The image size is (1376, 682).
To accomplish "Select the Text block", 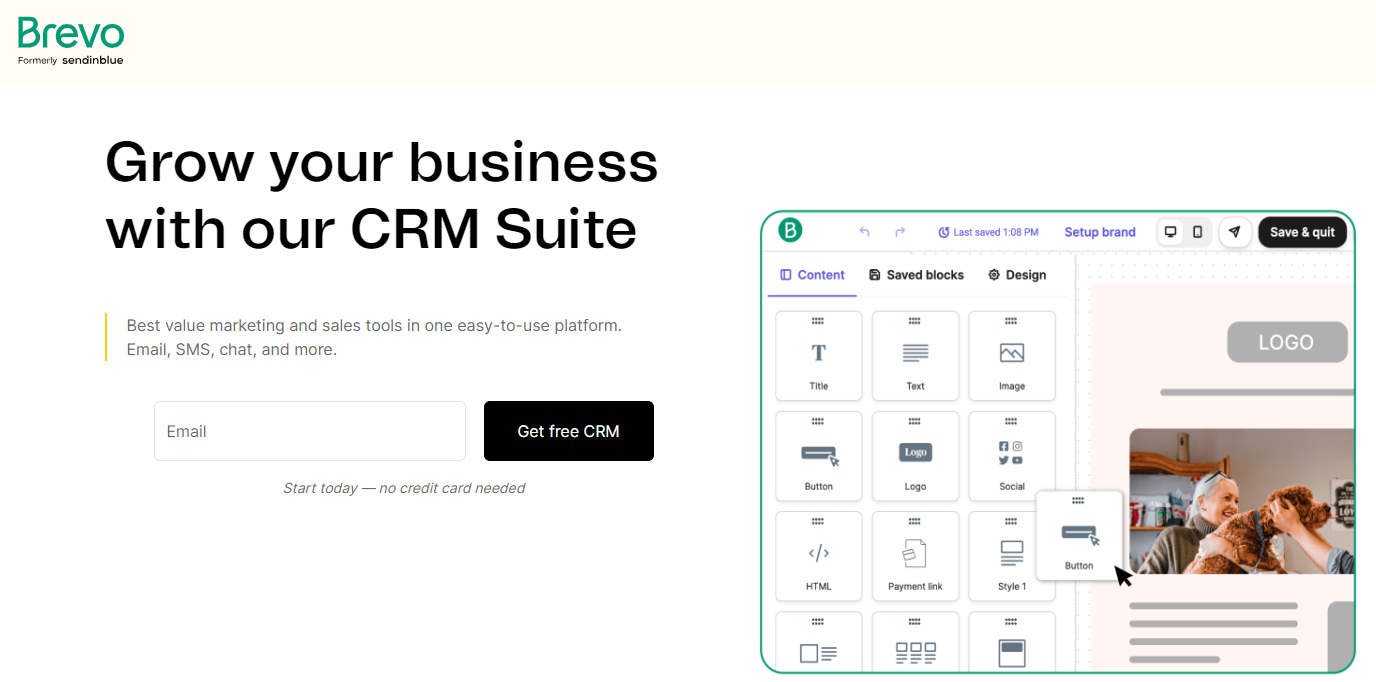I will point(915,356).
